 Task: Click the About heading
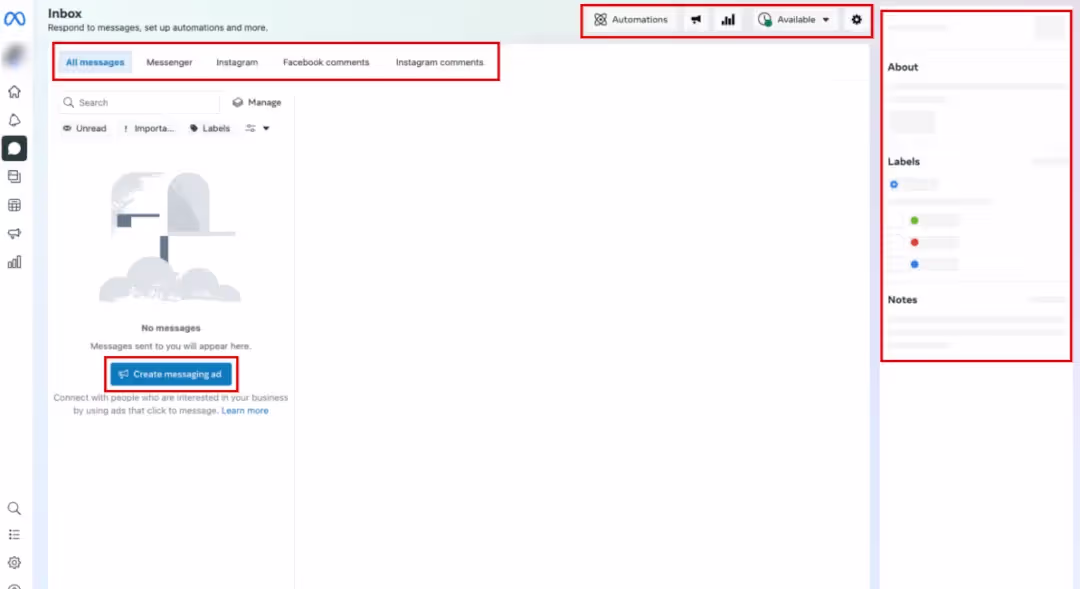point(902,67)
